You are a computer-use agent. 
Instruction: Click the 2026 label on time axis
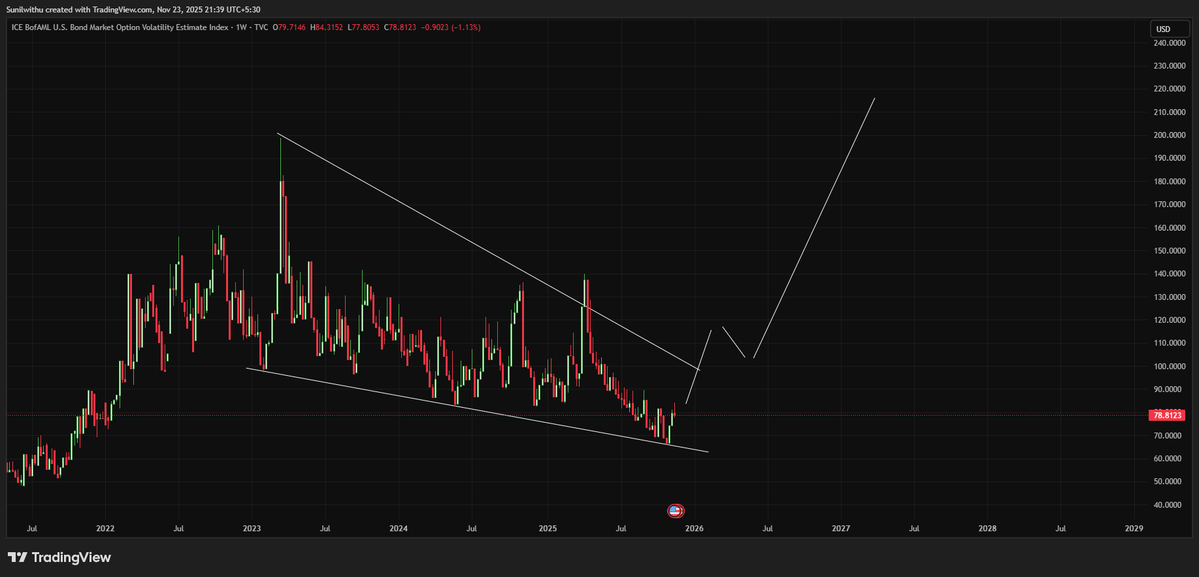tap(694, 528)
